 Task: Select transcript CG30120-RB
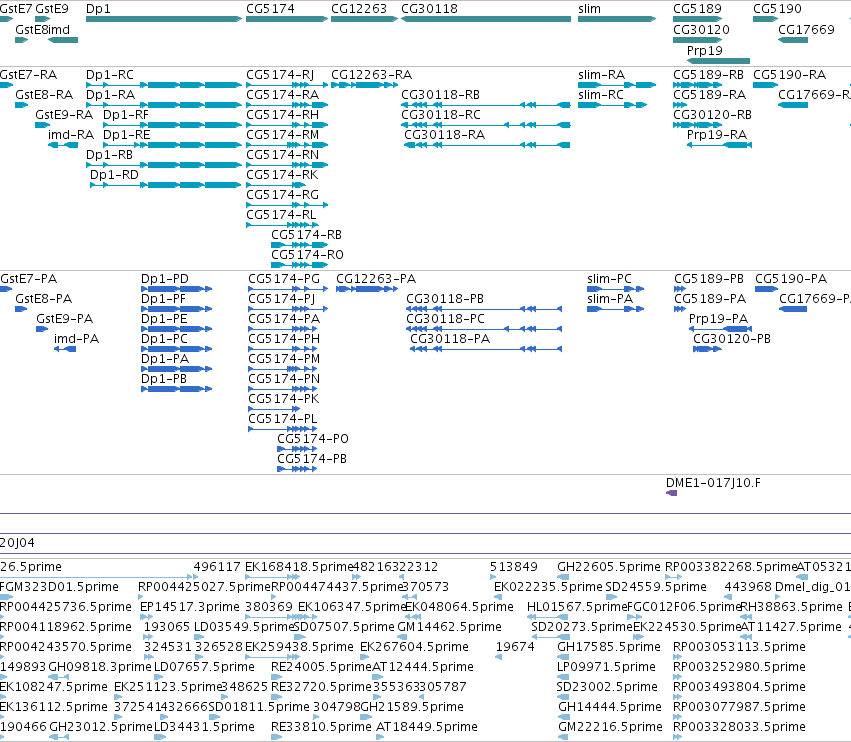click(x=697, y=125)
